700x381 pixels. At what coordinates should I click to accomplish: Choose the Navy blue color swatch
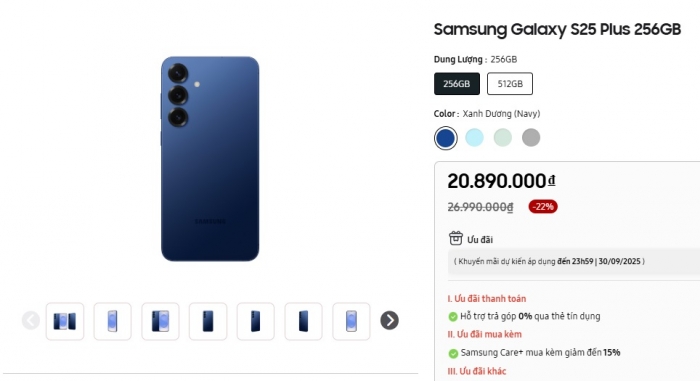point(446,138)
